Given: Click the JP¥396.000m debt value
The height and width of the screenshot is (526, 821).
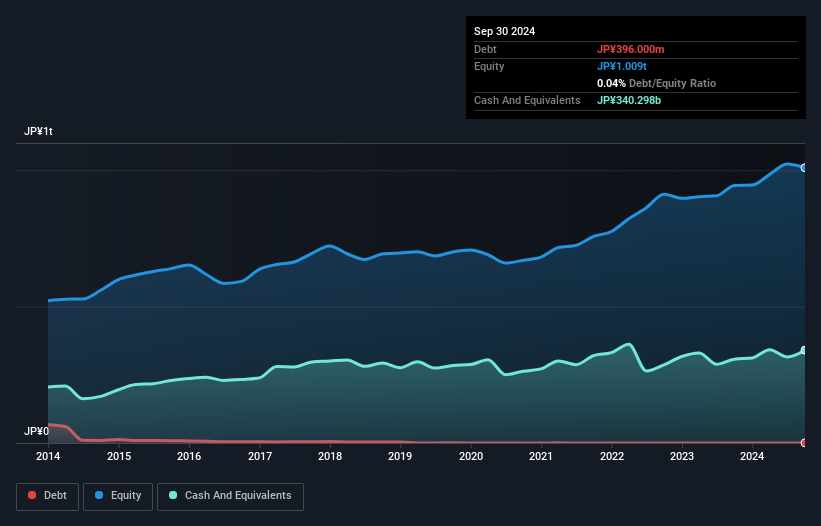Looking at the screenshot, I should 630,49.
